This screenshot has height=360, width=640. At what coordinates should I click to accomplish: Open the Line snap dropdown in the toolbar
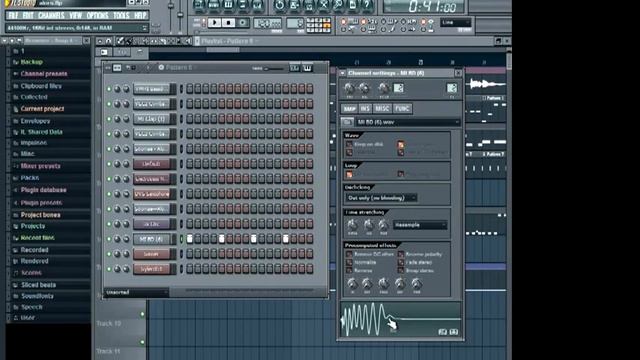pyautogui.click(x=456, y=23)
